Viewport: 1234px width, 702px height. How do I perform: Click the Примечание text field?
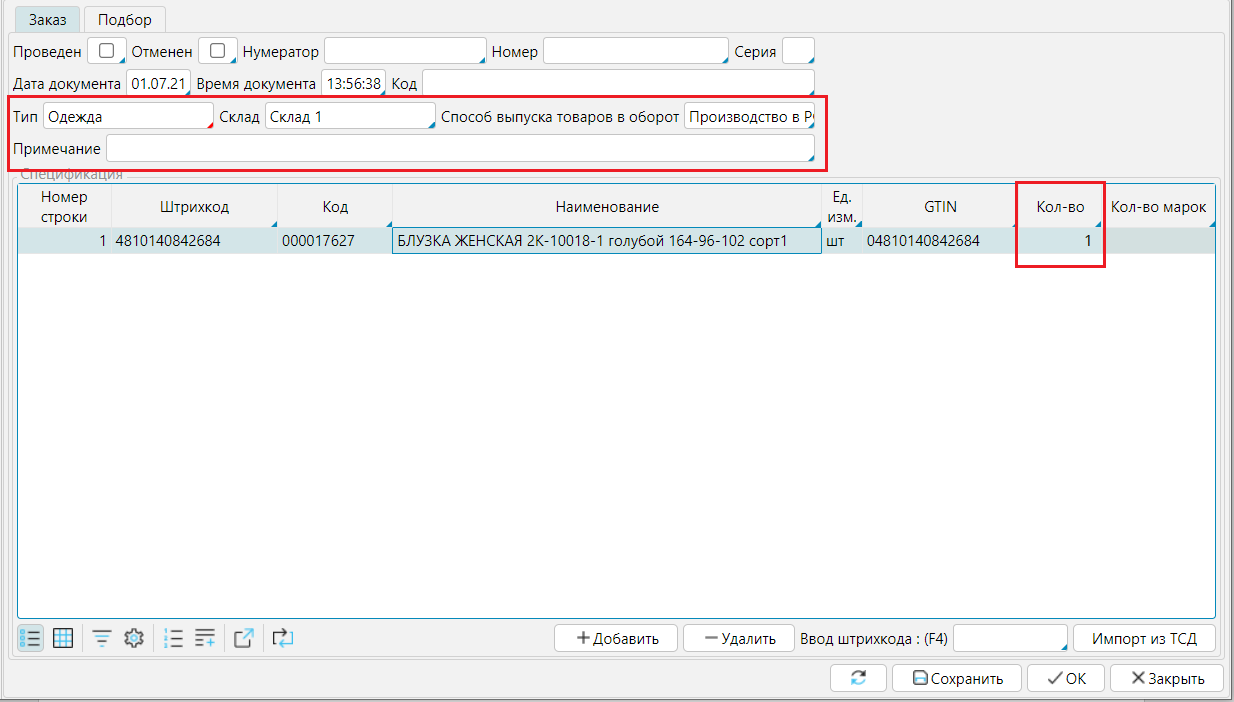click(x=460, y=149)
